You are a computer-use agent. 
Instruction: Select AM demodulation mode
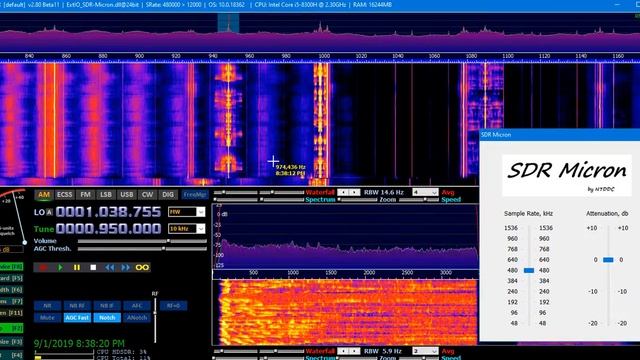pyautogui.click(x=44, y=195)
